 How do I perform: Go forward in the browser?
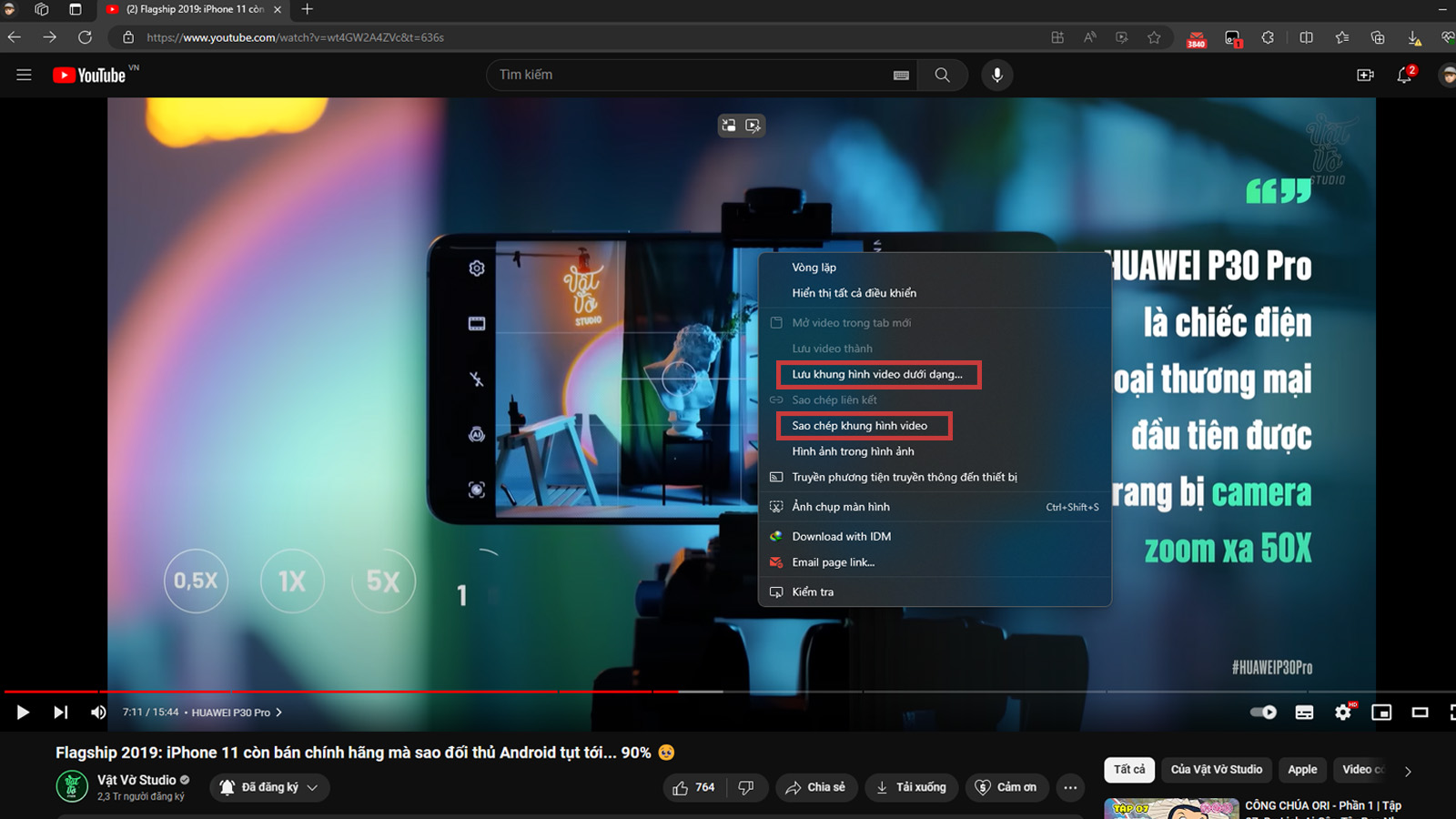coord(49,37)
